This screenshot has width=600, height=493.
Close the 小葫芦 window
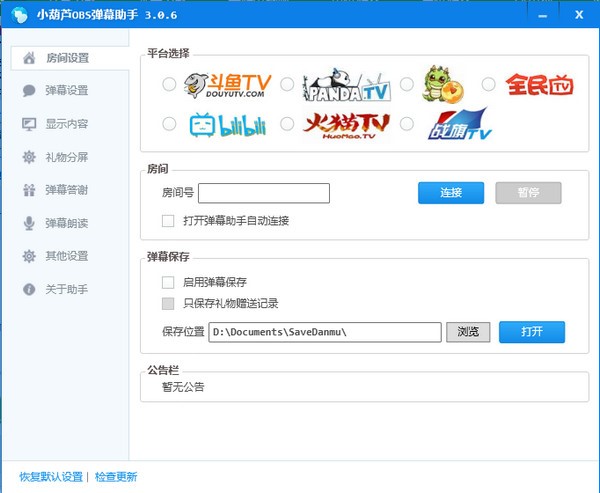579,15
